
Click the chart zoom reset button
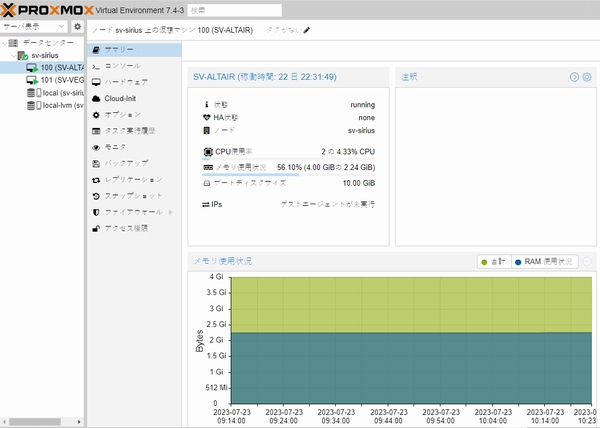(587, 262)
